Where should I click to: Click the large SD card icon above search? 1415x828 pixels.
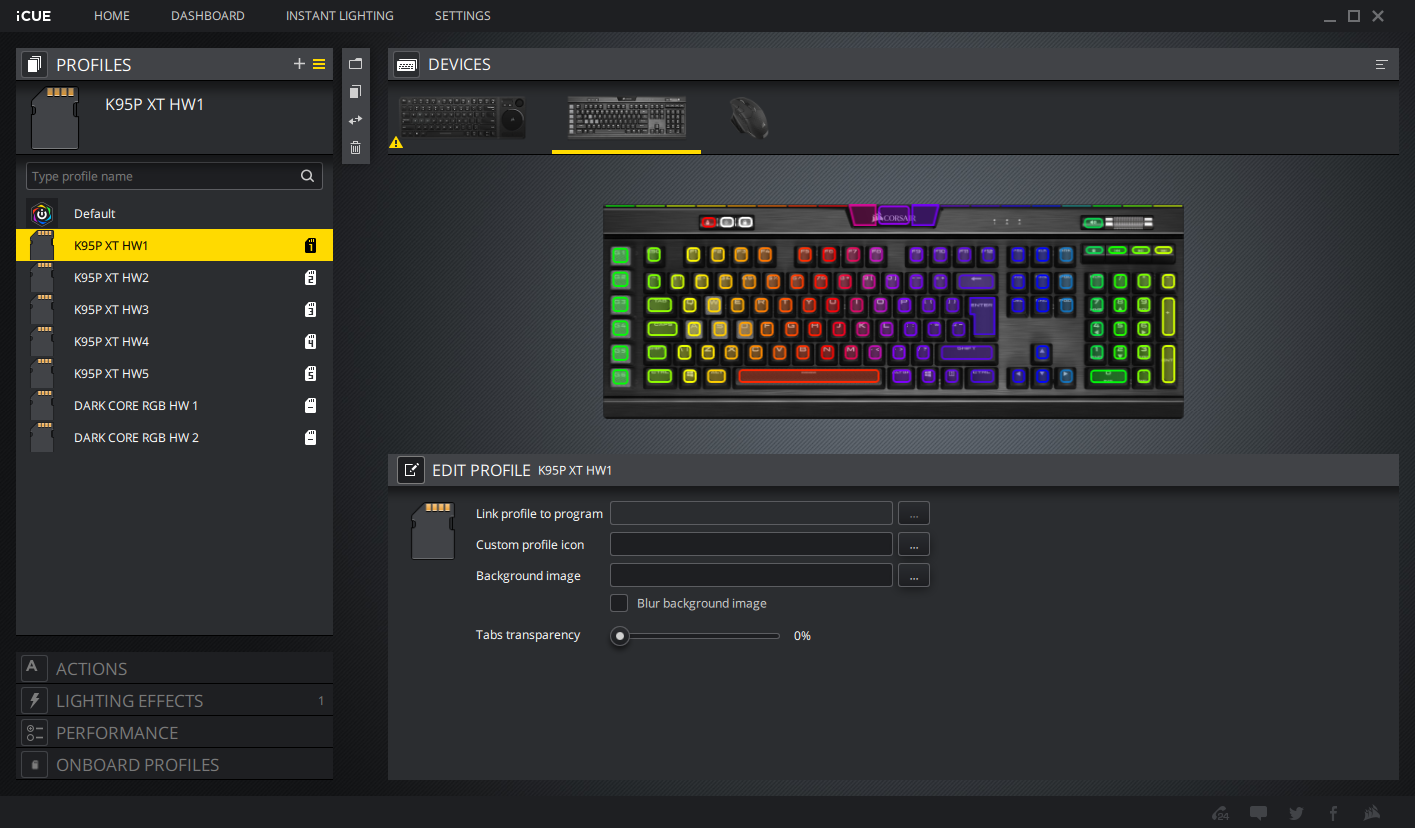[56, 118]
